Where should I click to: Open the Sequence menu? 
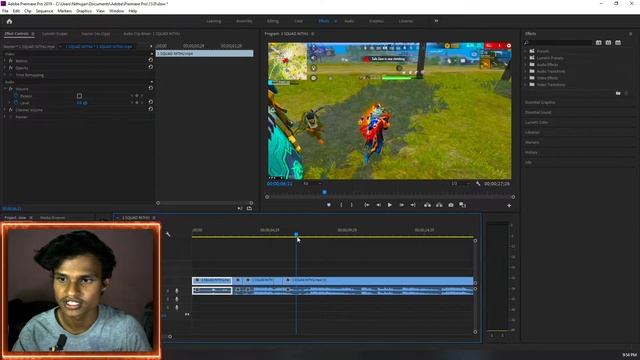tap(44, 11)
